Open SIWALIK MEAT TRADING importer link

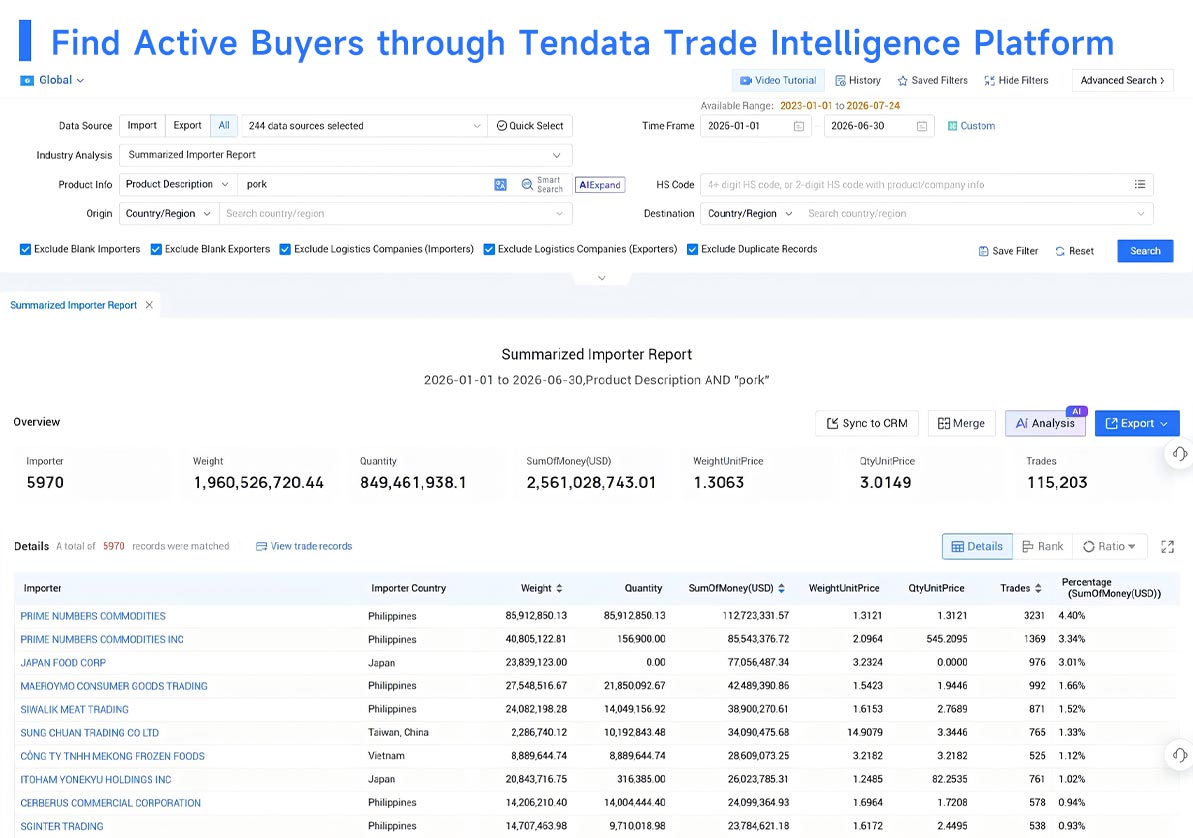coord(75,709)
